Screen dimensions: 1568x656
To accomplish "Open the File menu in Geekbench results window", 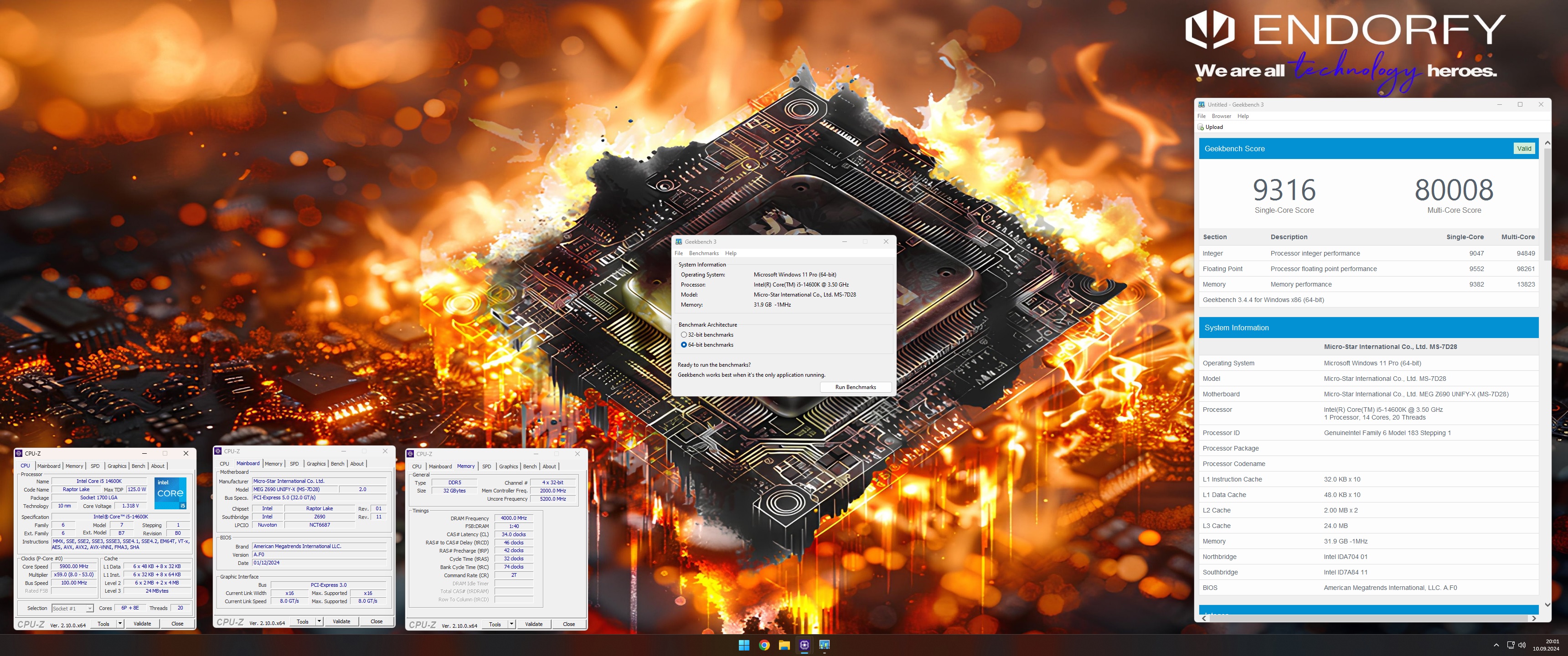I will tap(1202, 116).
